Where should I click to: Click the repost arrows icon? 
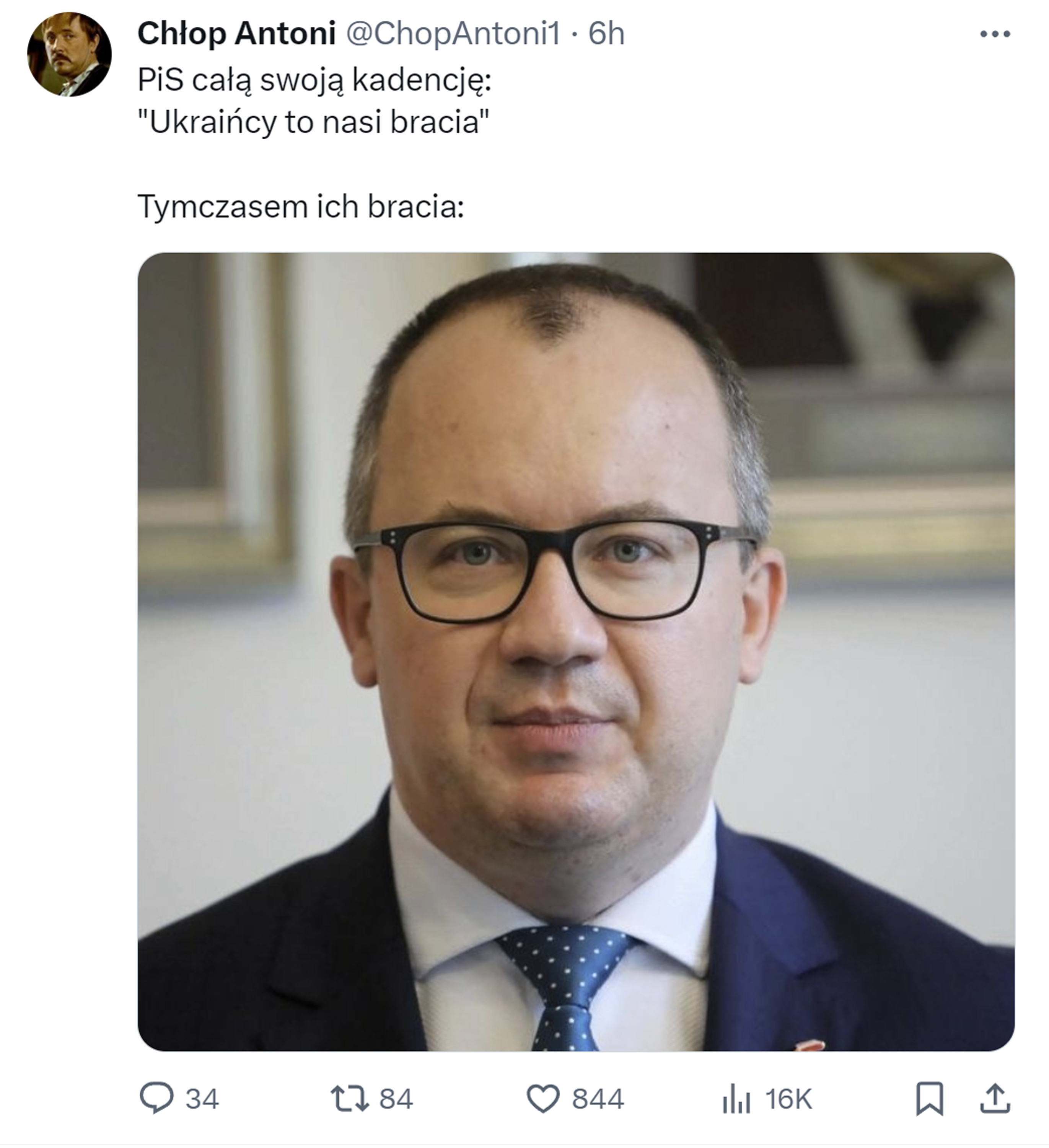click(x=350, y=1098)
